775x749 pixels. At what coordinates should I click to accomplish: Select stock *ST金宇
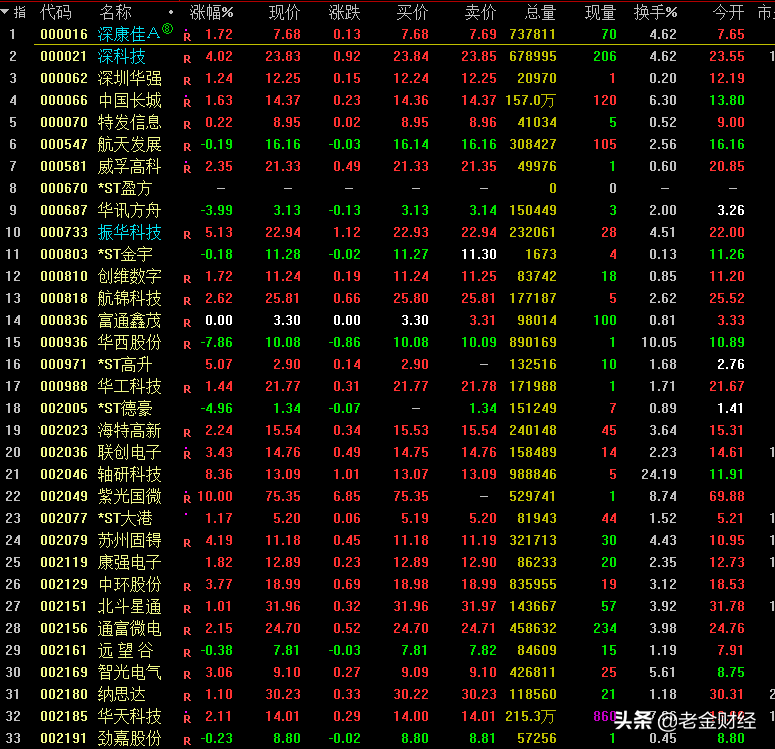coord(125,254)
